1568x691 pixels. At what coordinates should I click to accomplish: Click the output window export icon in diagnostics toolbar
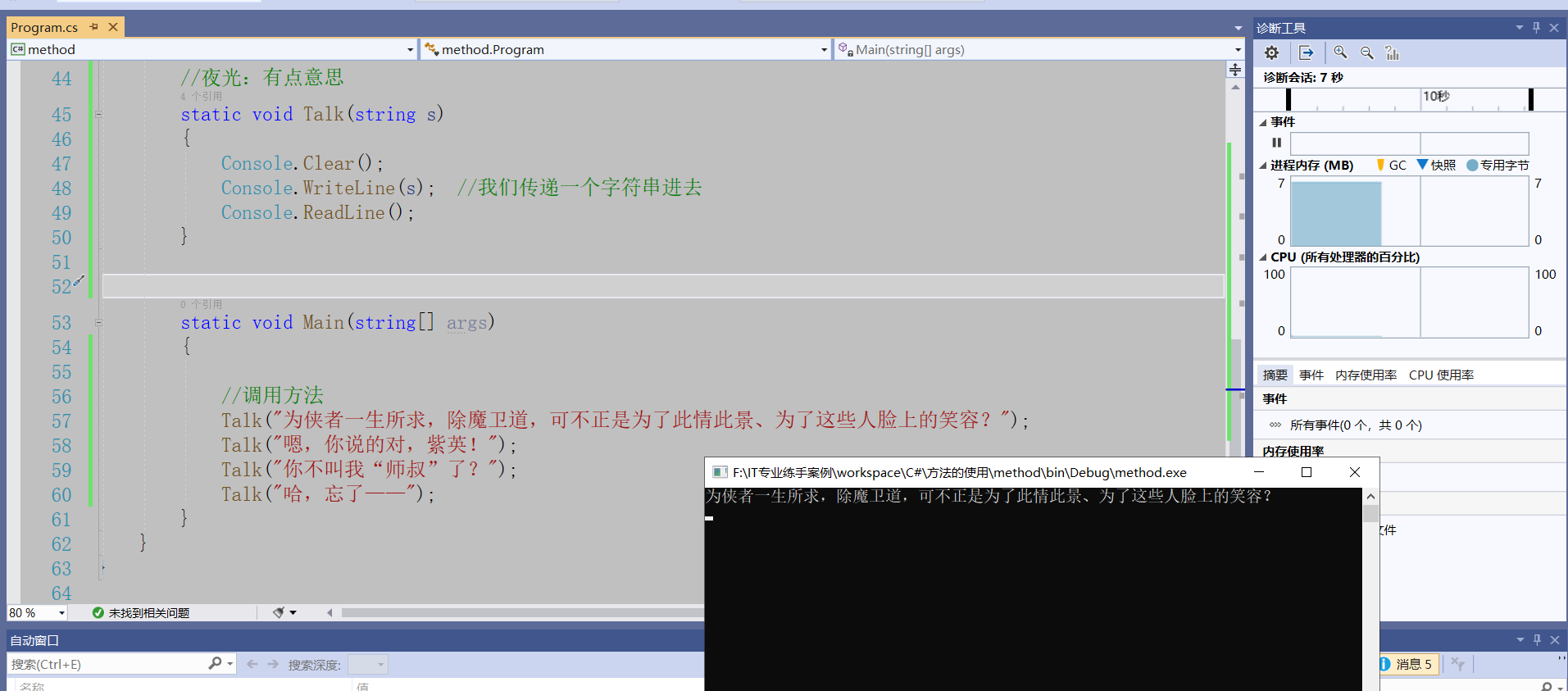point(1307,52)
